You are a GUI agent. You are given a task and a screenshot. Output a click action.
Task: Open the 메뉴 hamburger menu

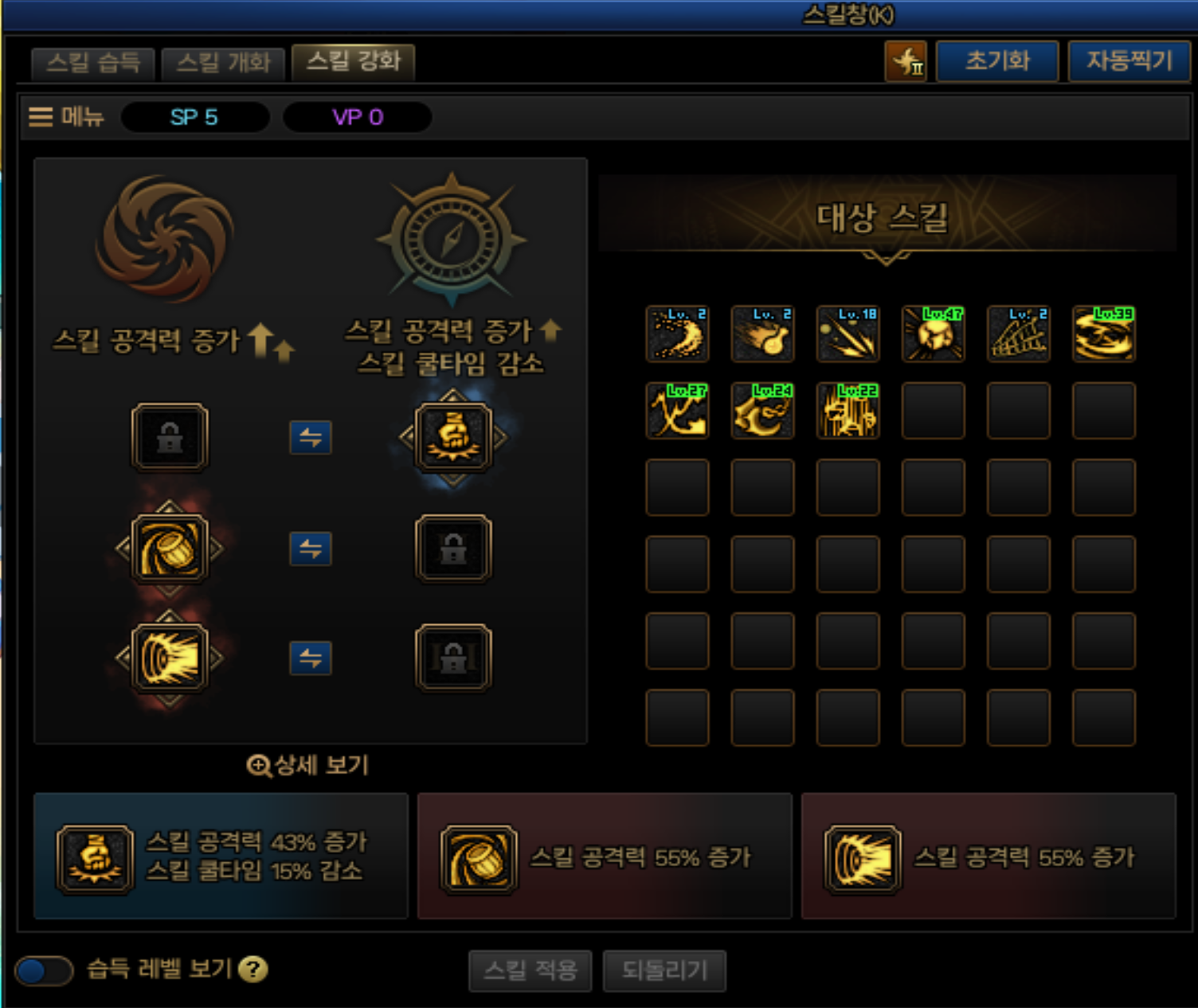coord(66,117)
